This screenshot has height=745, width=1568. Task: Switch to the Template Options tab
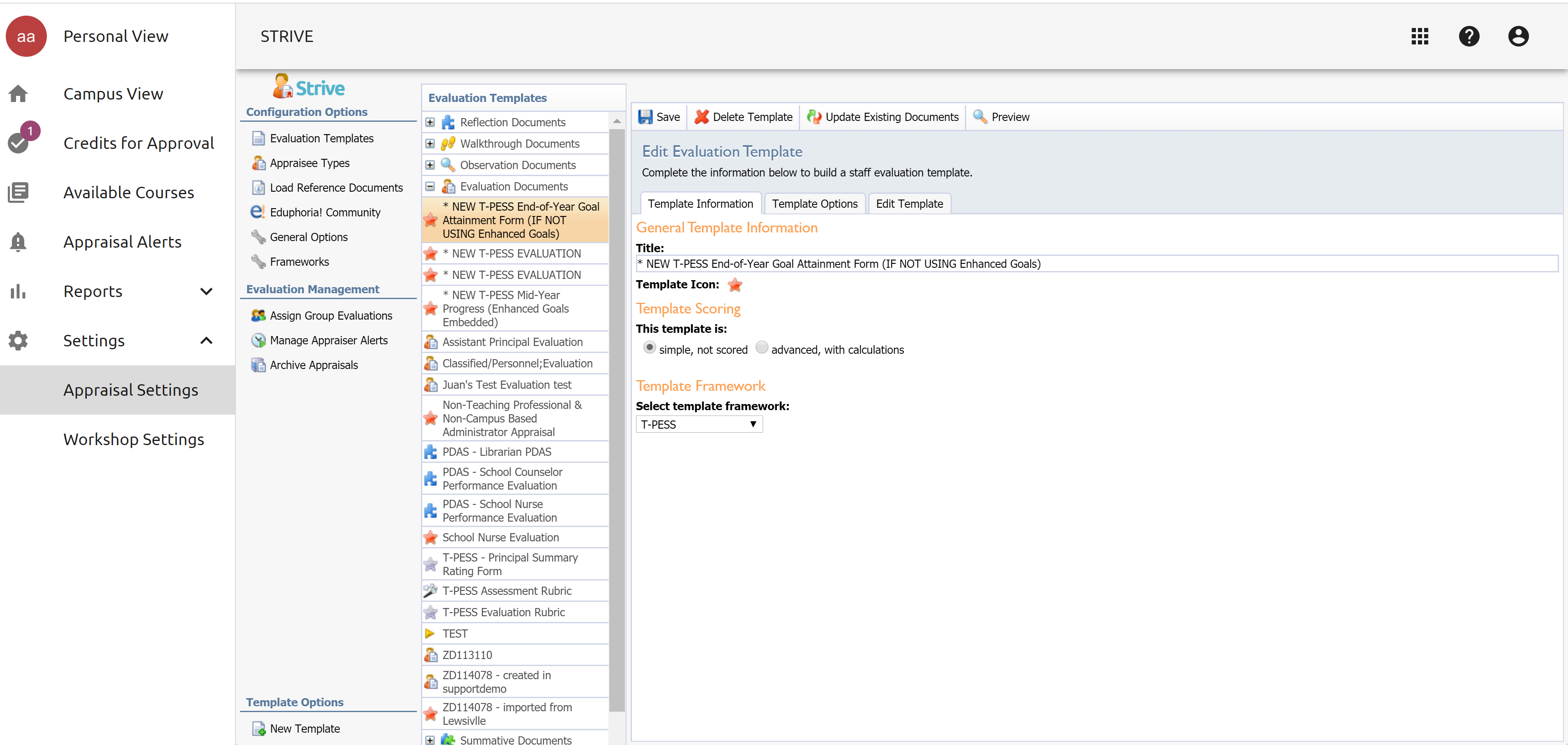814,204
